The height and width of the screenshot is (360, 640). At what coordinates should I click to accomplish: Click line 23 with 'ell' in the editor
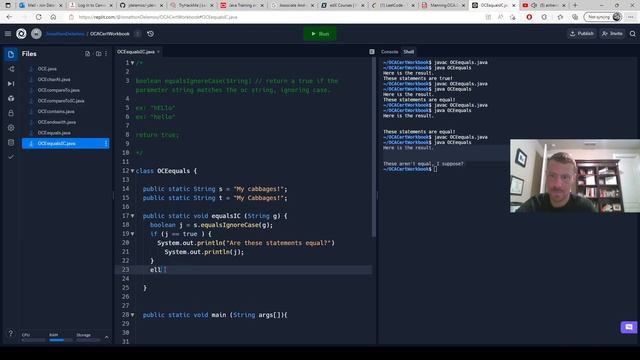click(x=244, y=270)
